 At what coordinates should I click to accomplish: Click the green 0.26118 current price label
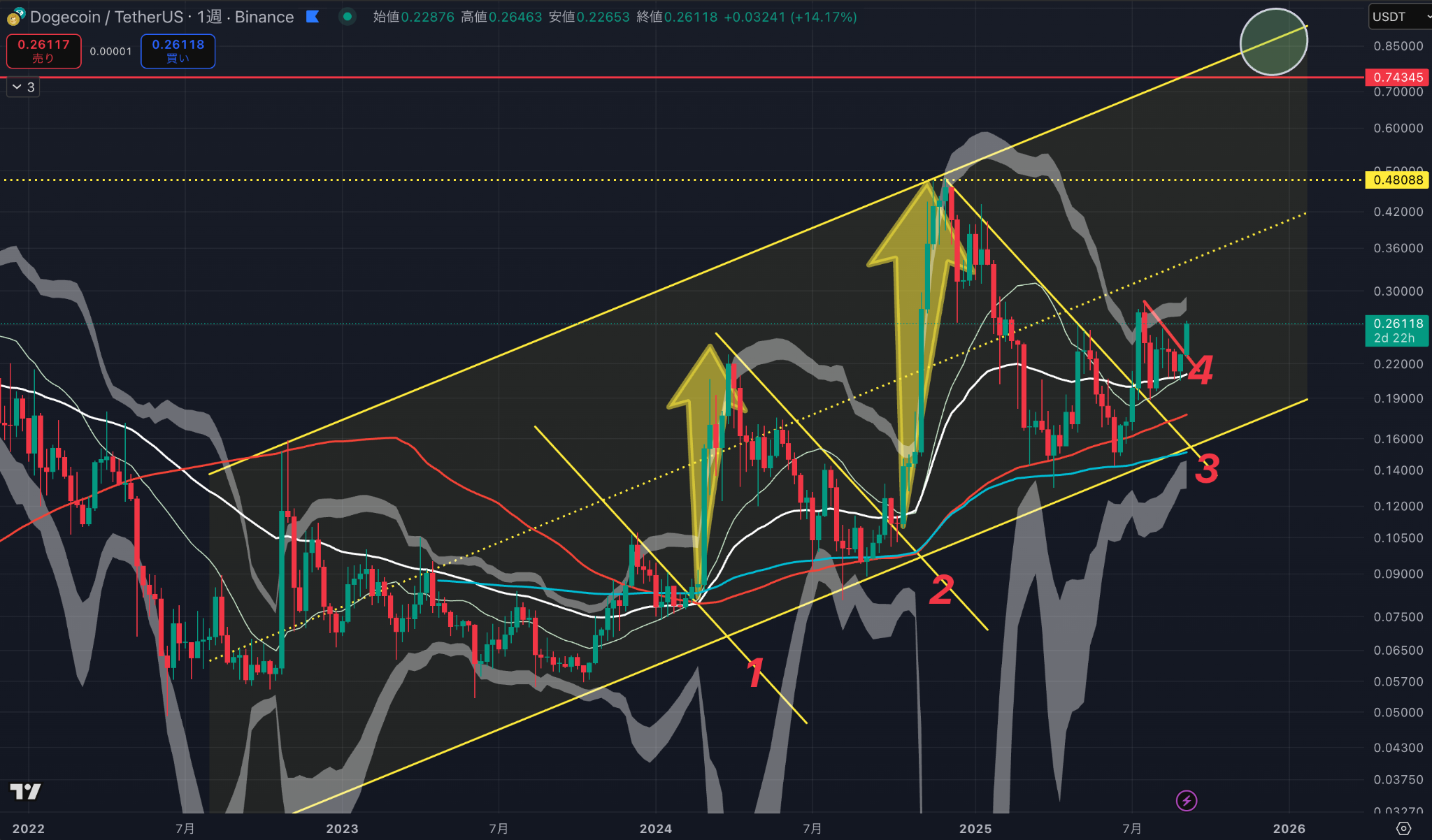point(1398,331)
